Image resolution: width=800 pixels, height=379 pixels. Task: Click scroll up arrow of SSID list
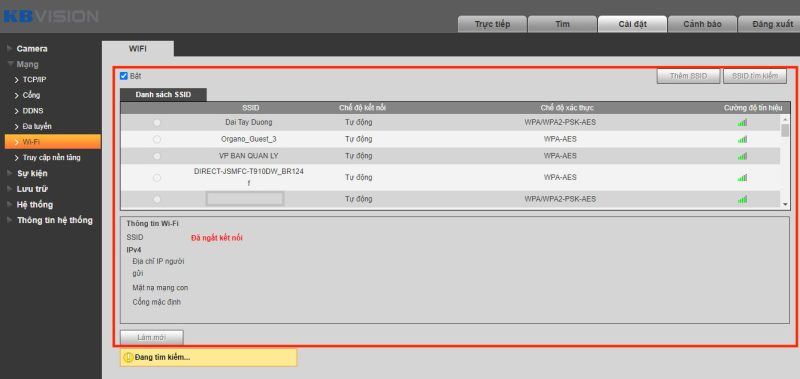pyautogui.click(x=785, y=118)
